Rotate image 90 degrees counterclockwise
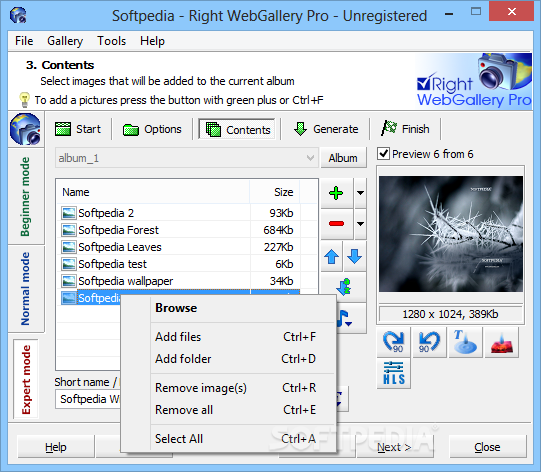The height and width of the screenshot is (472, 541). coord(430,342)
